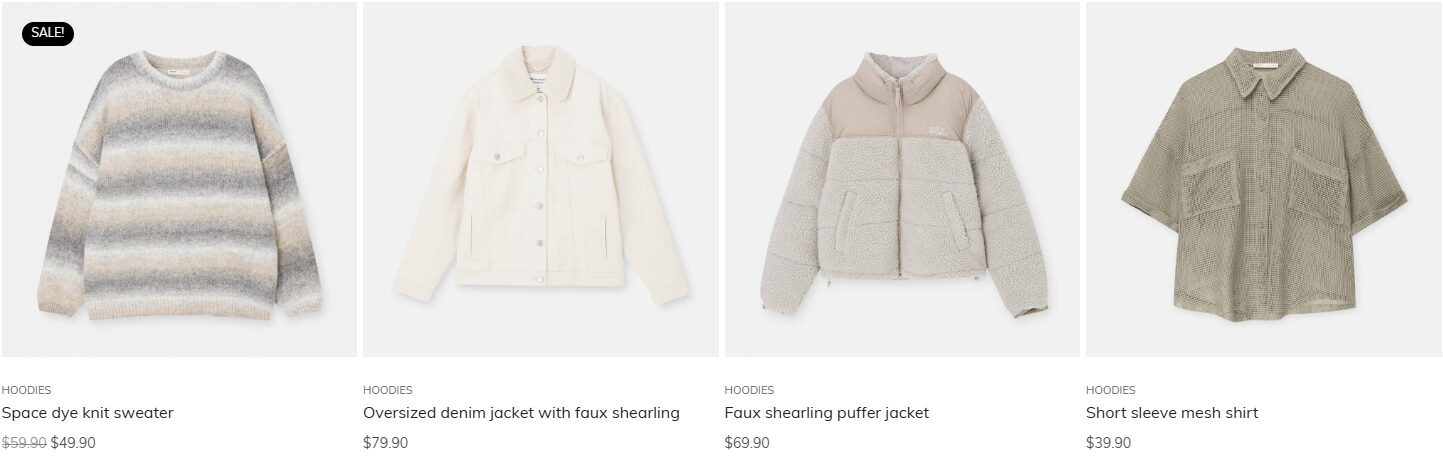The image size is (1443, 462).
Task: Open the short sleeve mesh shirt photo
Action: pyautogui.click(x=1264, y=179)
